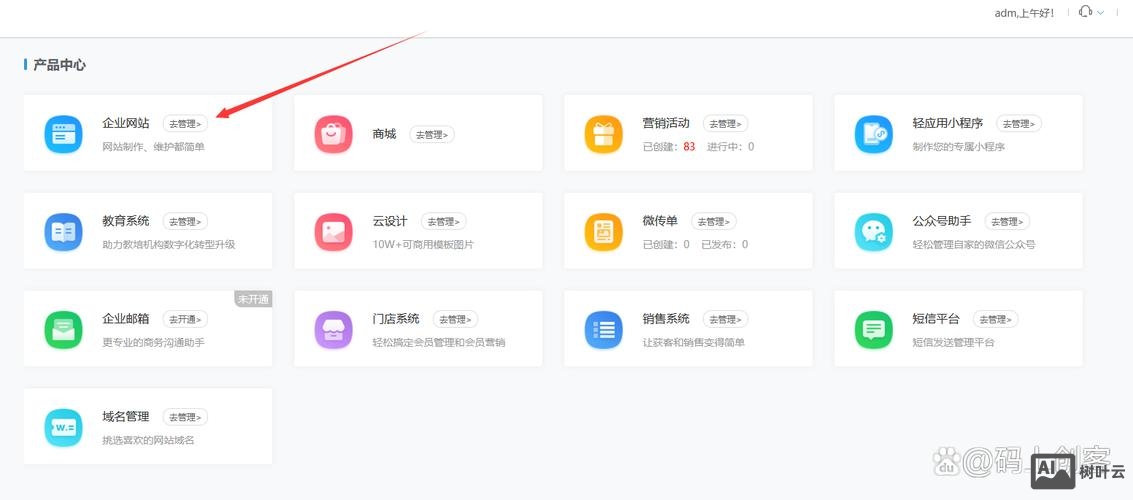Click the 公众号助手 title text
Viewport: 1133px width, 500px height.
click(x=942, y=220)
